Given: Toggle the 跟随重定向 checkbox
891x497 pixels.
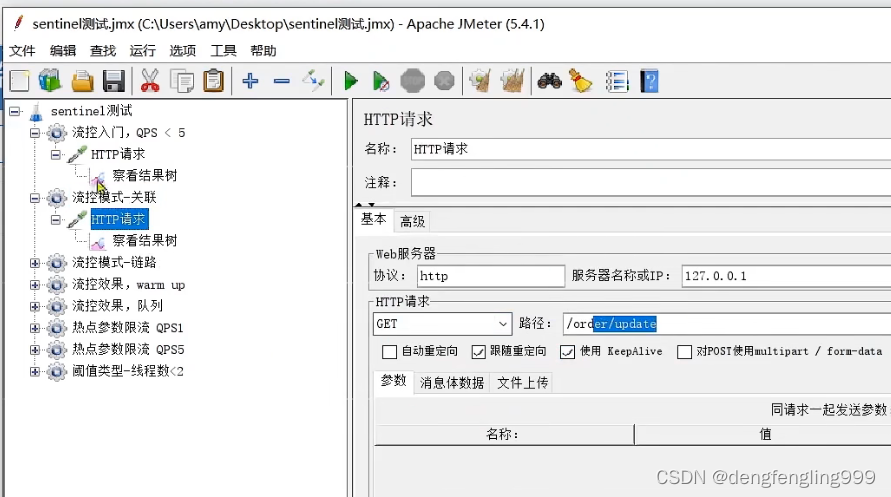Looking at the screenshot, I should (x=478, y=352).
